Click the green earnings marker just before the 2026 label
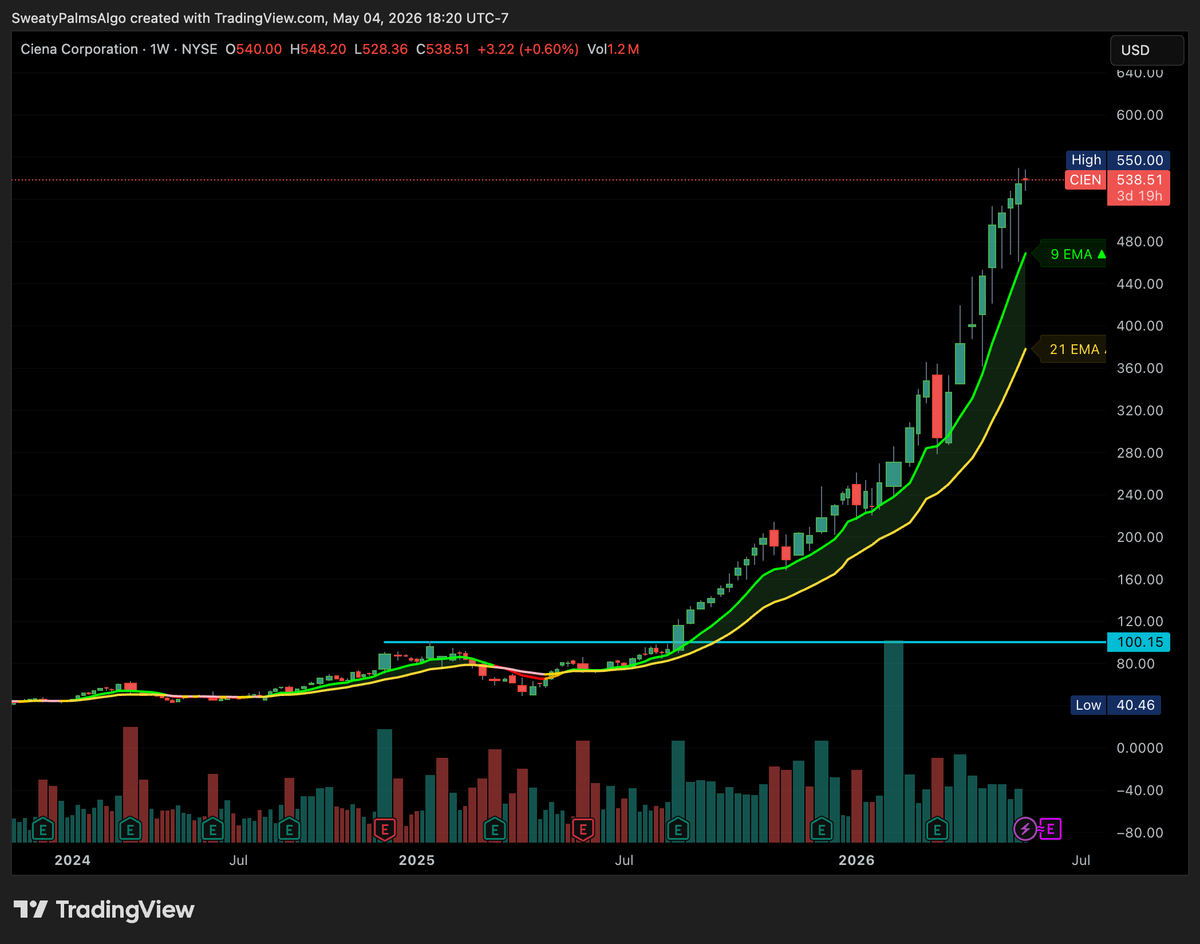1200x944 pixels. (x=821, y=828)
